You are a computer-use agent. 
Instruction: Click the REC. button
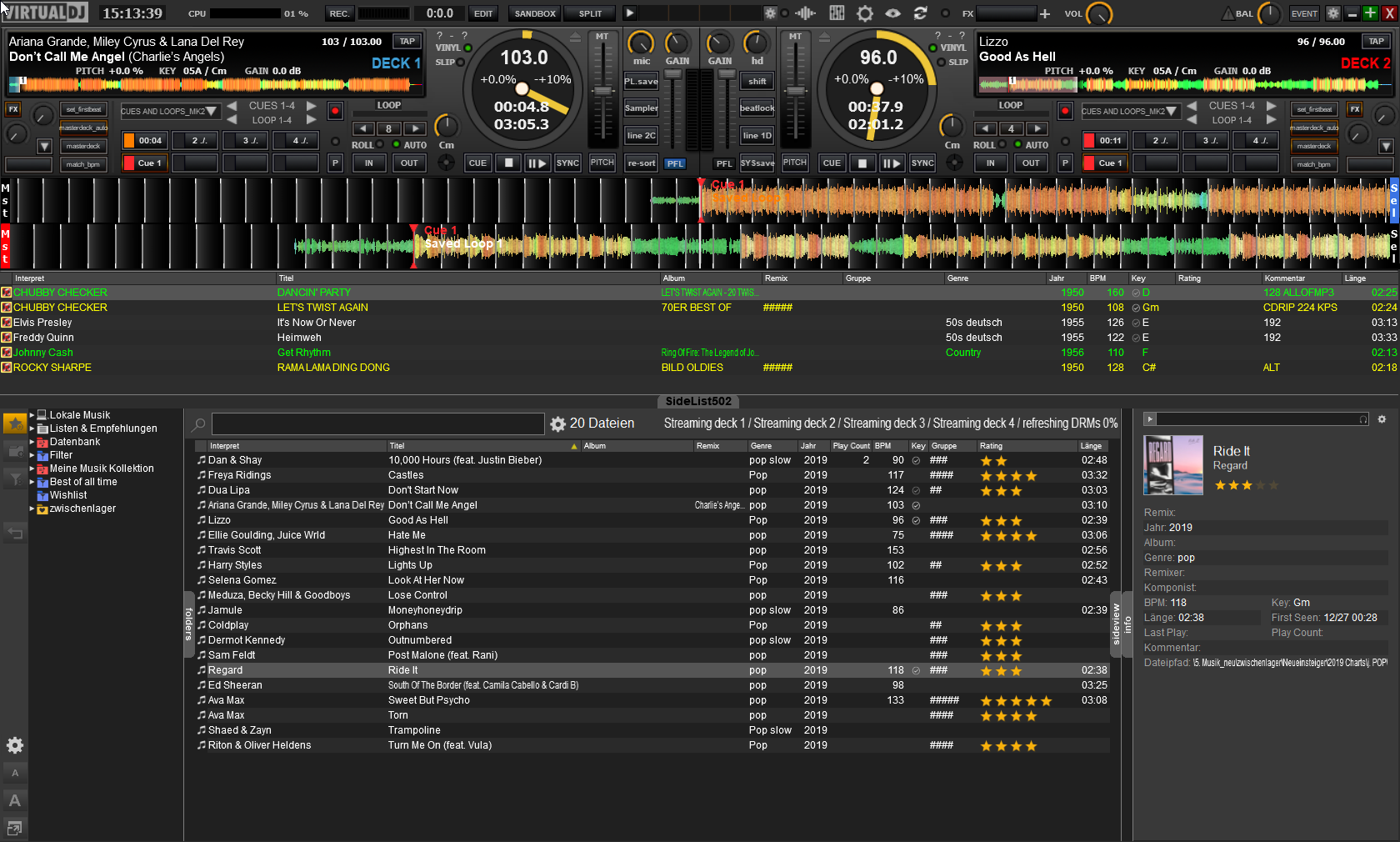click(x=339, y=13)
